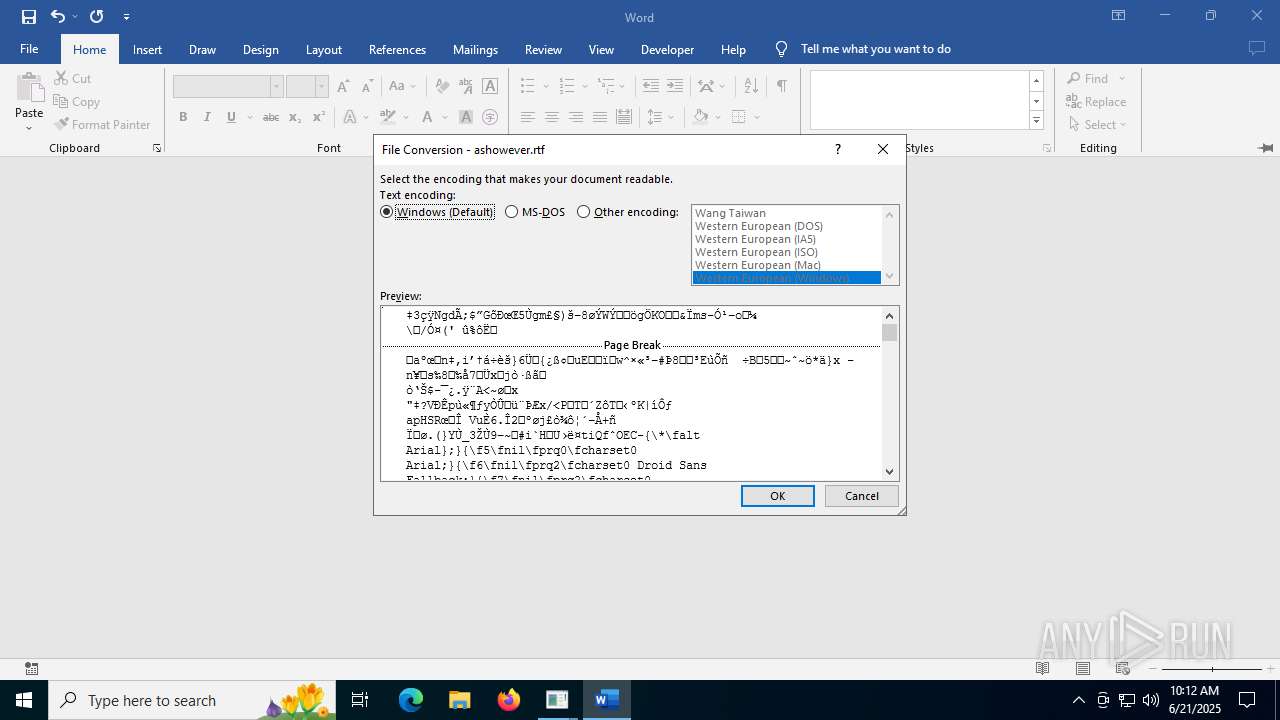The image size is (1280, 720).
Task: Align text left icon
Action: coord(527,117)
